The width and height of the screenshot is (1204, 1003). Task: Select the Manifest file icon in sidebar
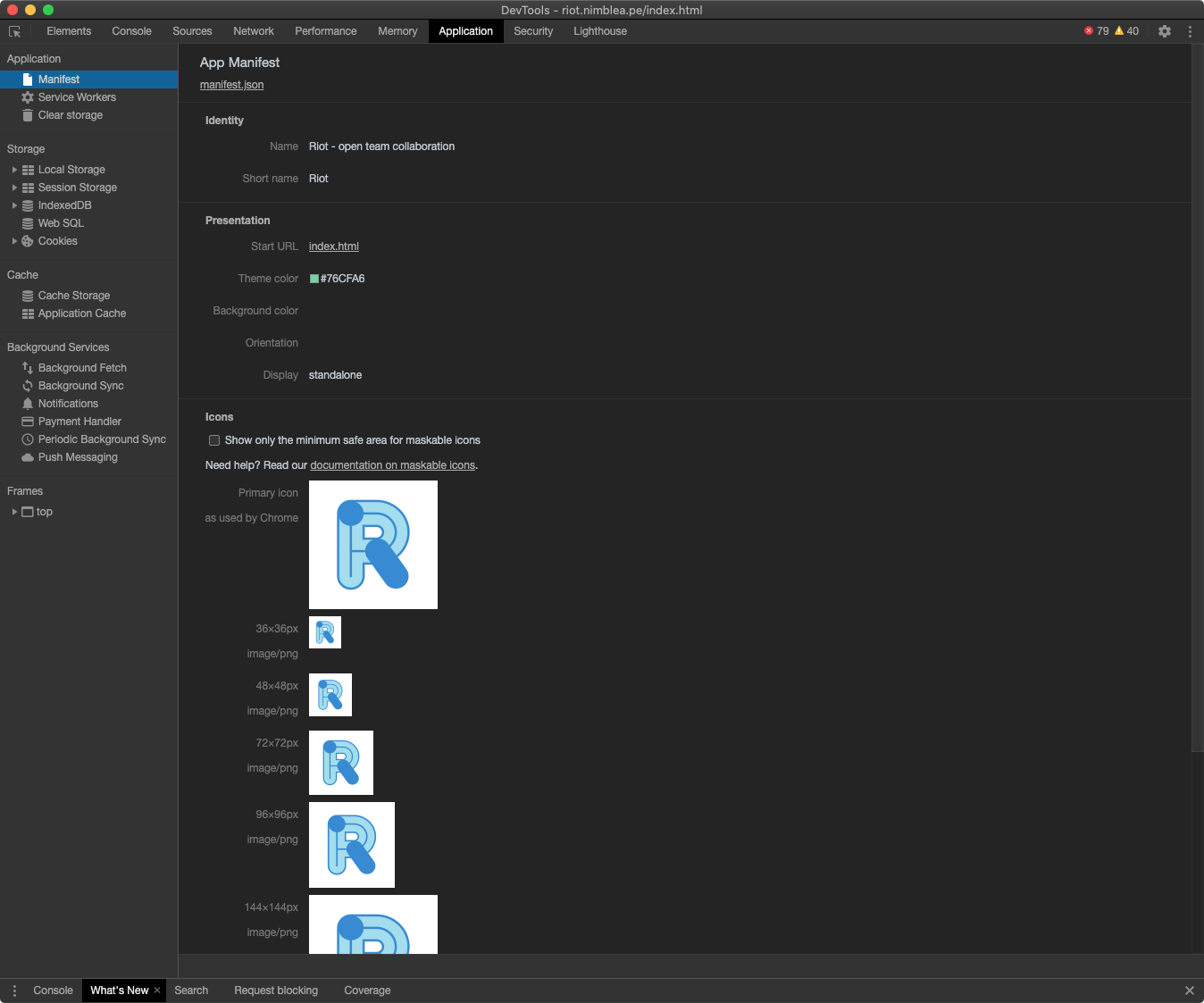[x=28, y=79]
